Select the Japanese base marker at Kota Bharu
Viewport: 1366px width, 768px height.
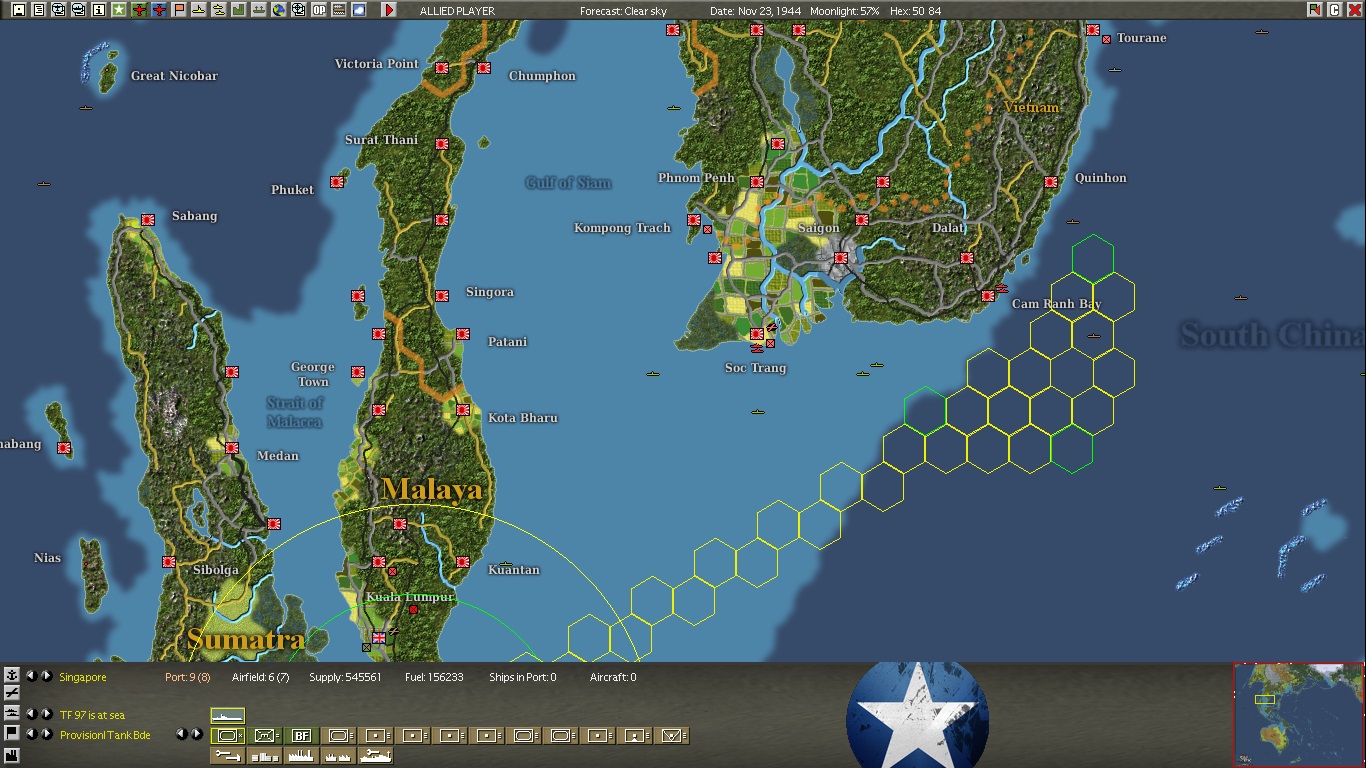pyautogui.click(x=463, y=410)
